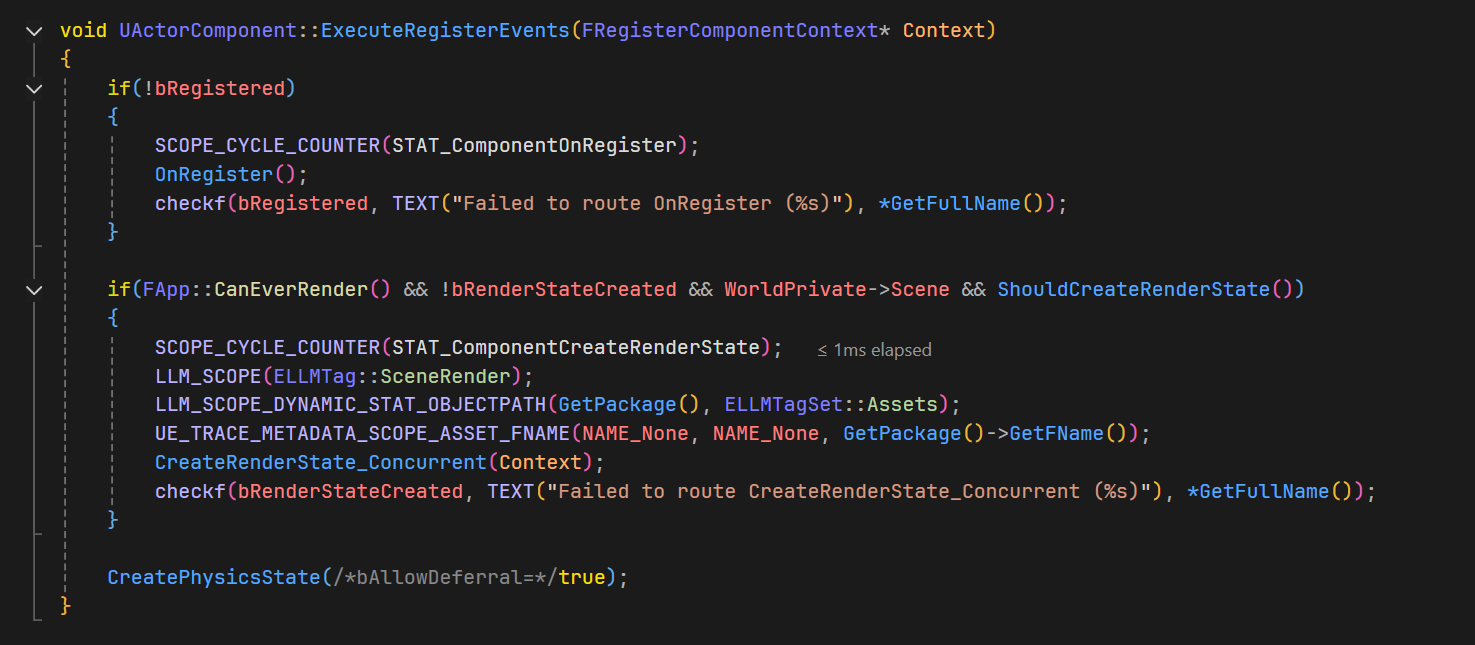The width and height of the screenshot is (1475, 645).
Task: Fold the FApp::CanEverRender if block
Action: 35,290
